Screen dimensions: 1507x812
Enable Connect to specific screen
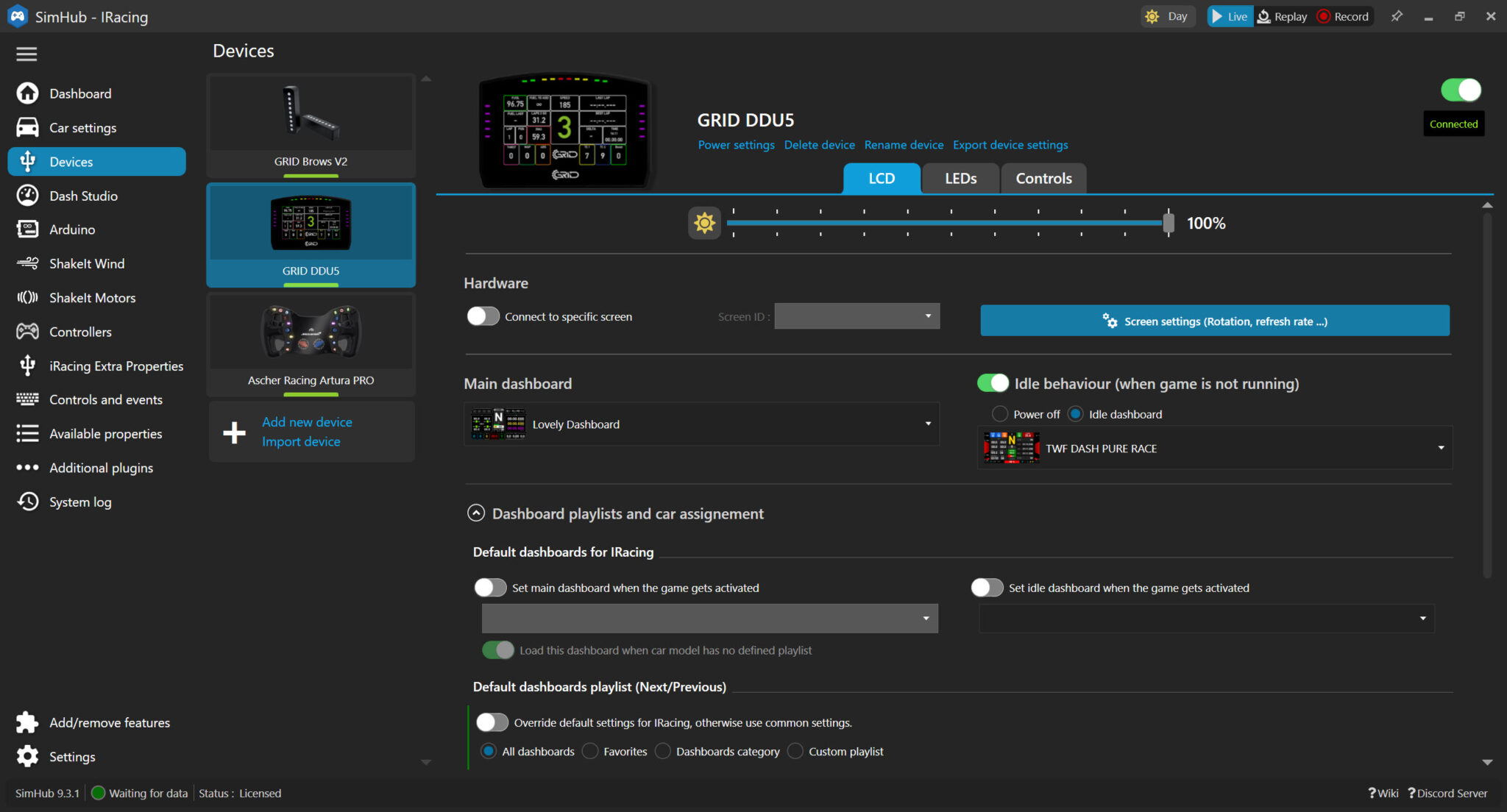(x=483, y=316)
